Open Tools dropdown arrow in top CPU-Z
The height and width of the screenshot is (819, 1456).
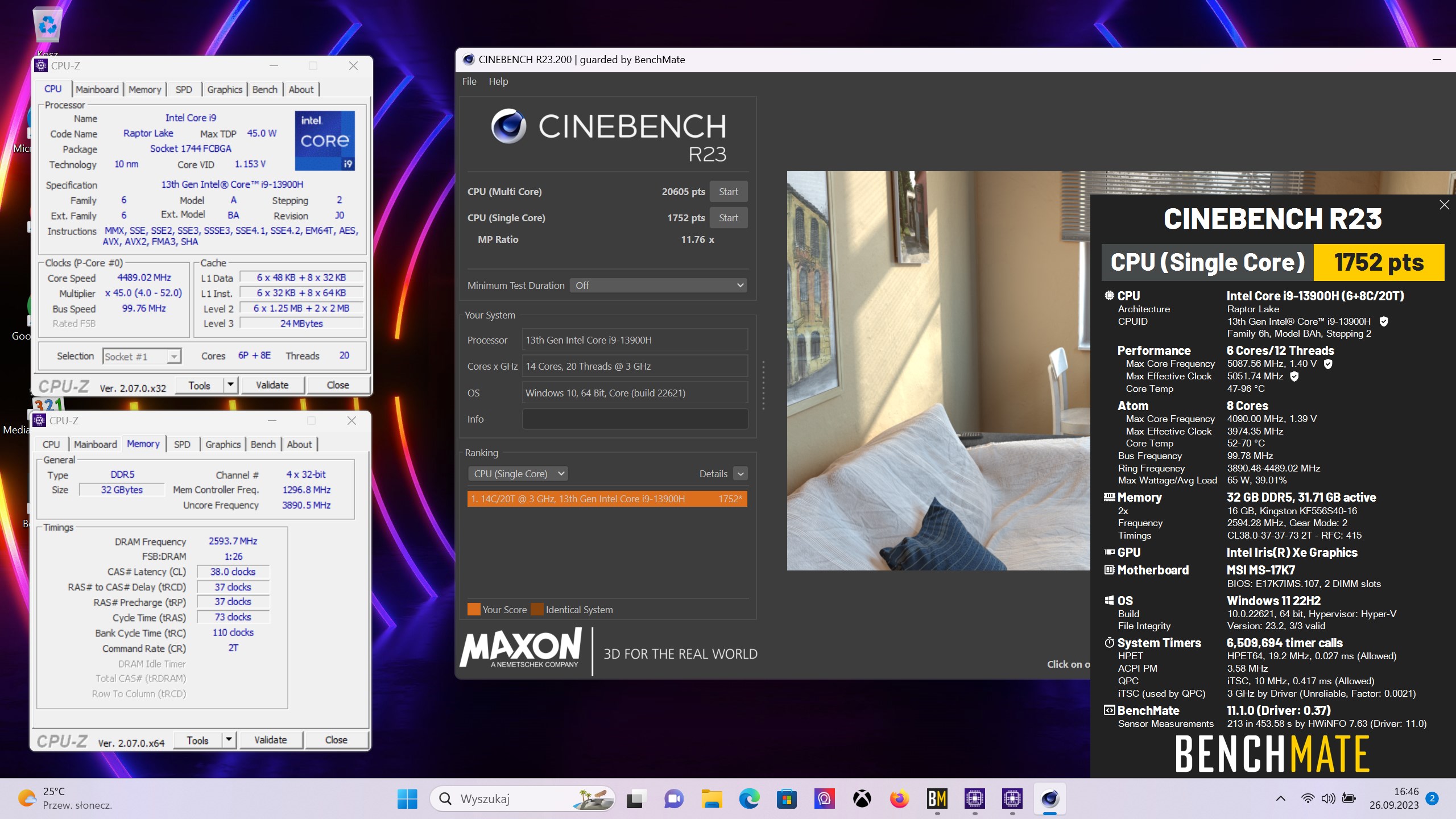pos(230,385)
